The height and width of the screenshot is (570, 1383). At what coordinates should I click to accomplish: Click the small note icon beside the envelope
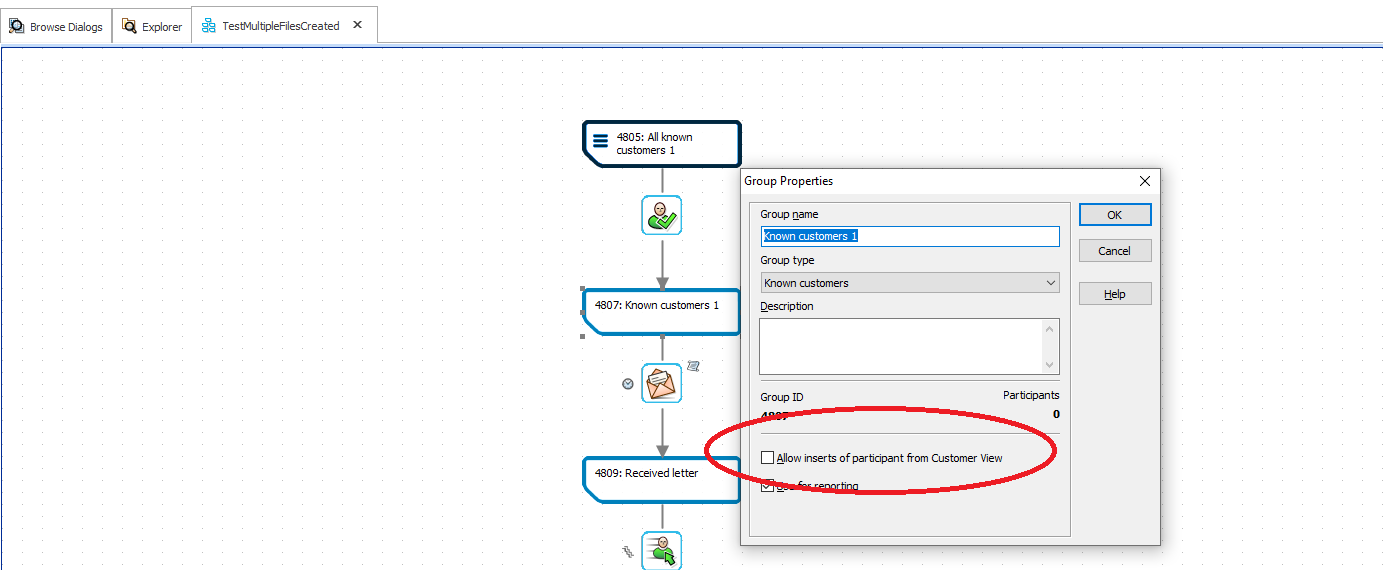click(x=693, y=366)
